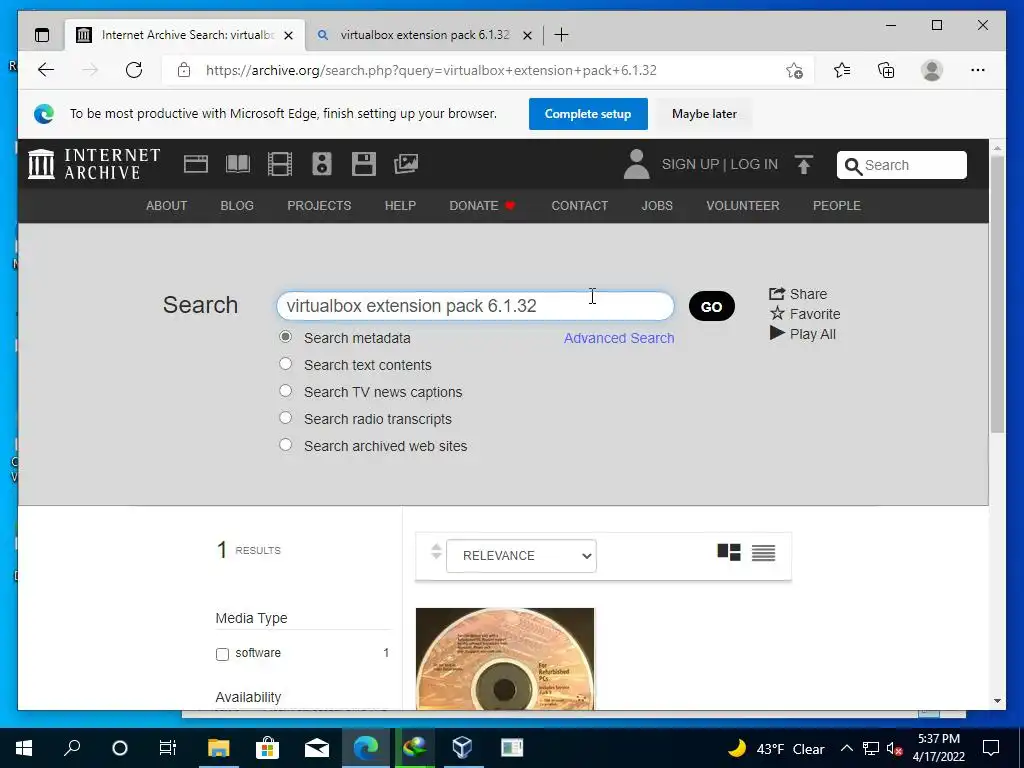
Task: Click the page vertical scrollbar thumb
Action: click(x=997, y=294)
